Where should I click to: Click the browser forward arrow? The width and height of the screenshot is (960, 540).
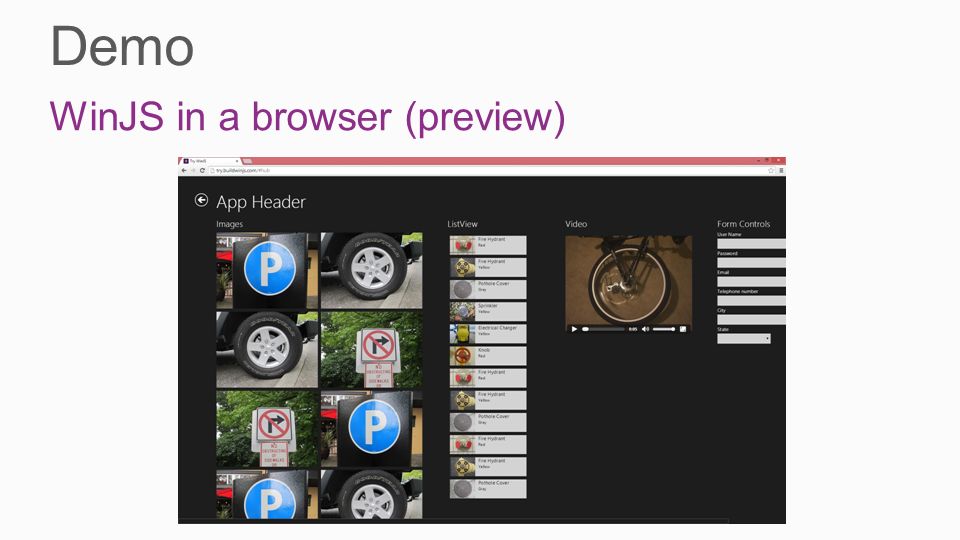[193, 171]
